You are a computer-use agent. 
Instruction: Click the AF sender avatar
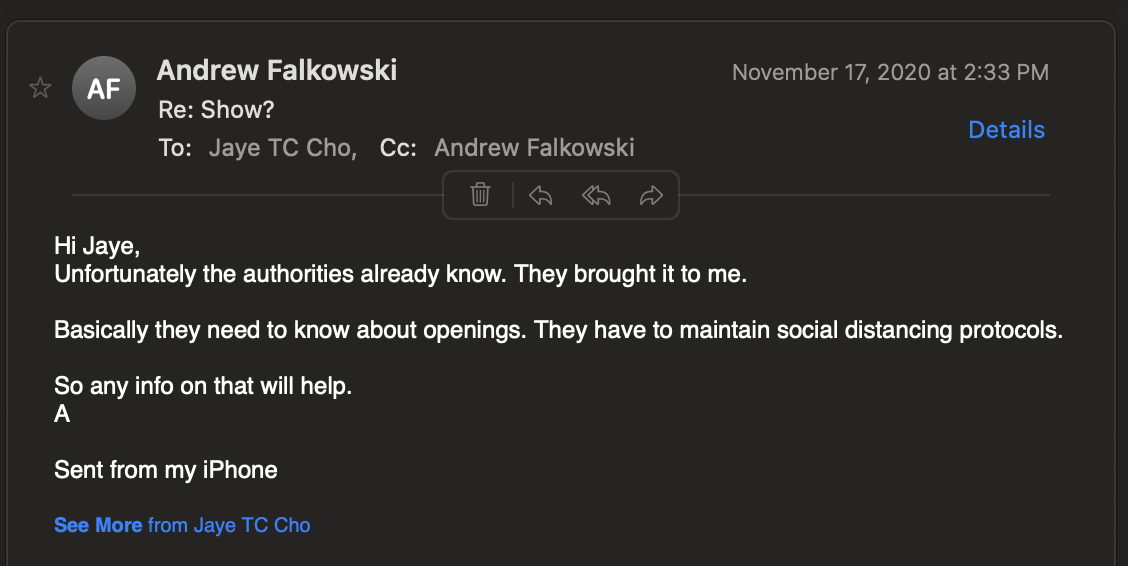pyautogui.click(x=104, y=89)
